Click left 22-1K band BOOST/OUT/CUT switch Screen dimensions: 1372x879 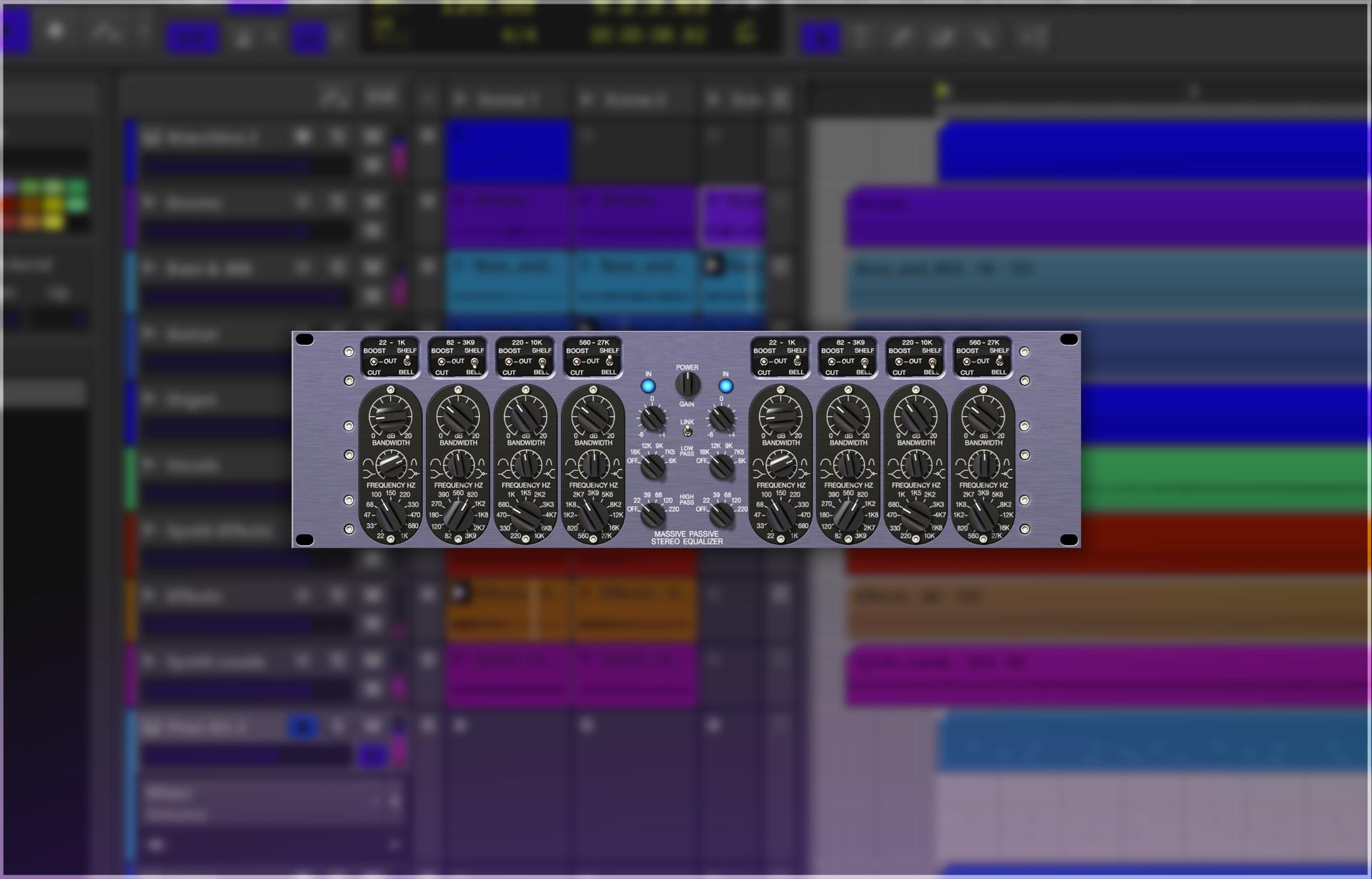click(x=373, y=362)
